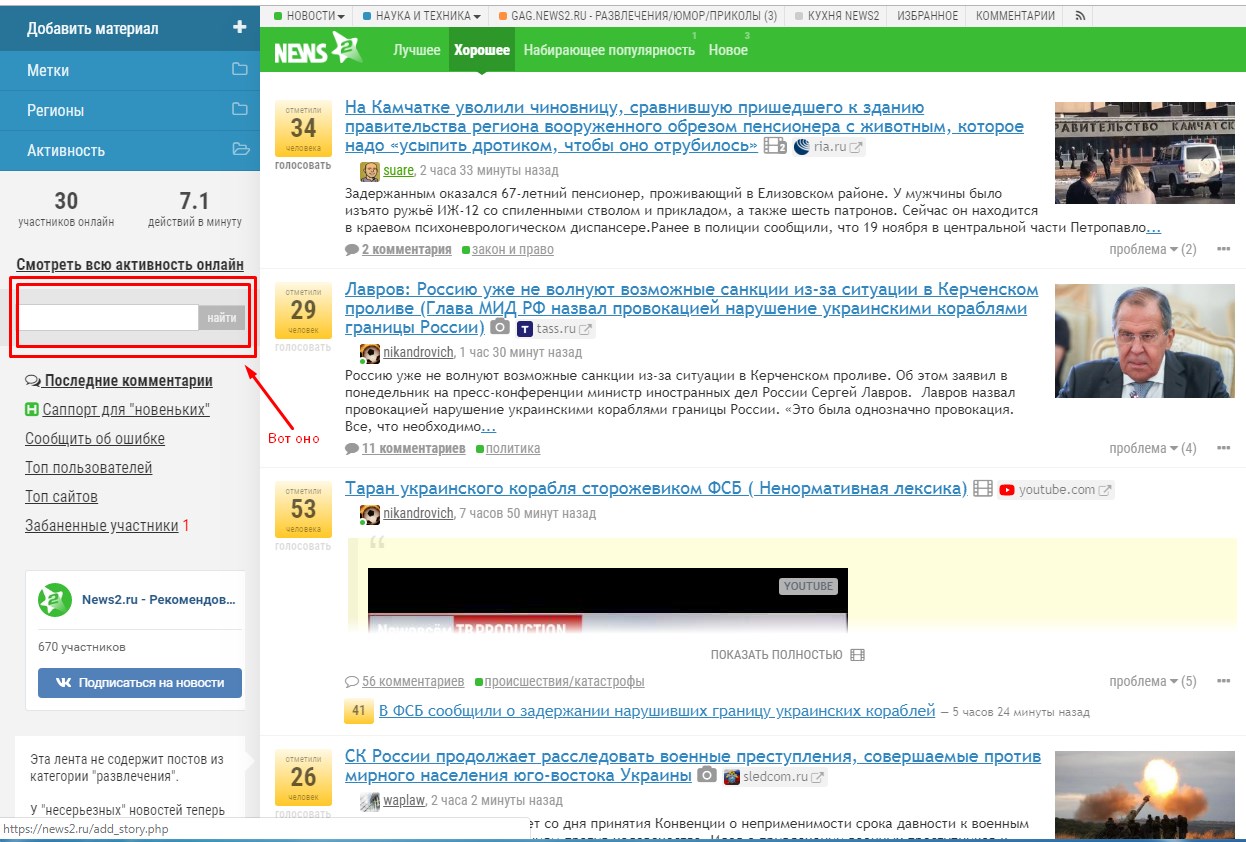Click the comment bubble icon beside 11 комментариев
This screenshot has height=842, width=1246.
pyautogui.click(x=352, y=448)
